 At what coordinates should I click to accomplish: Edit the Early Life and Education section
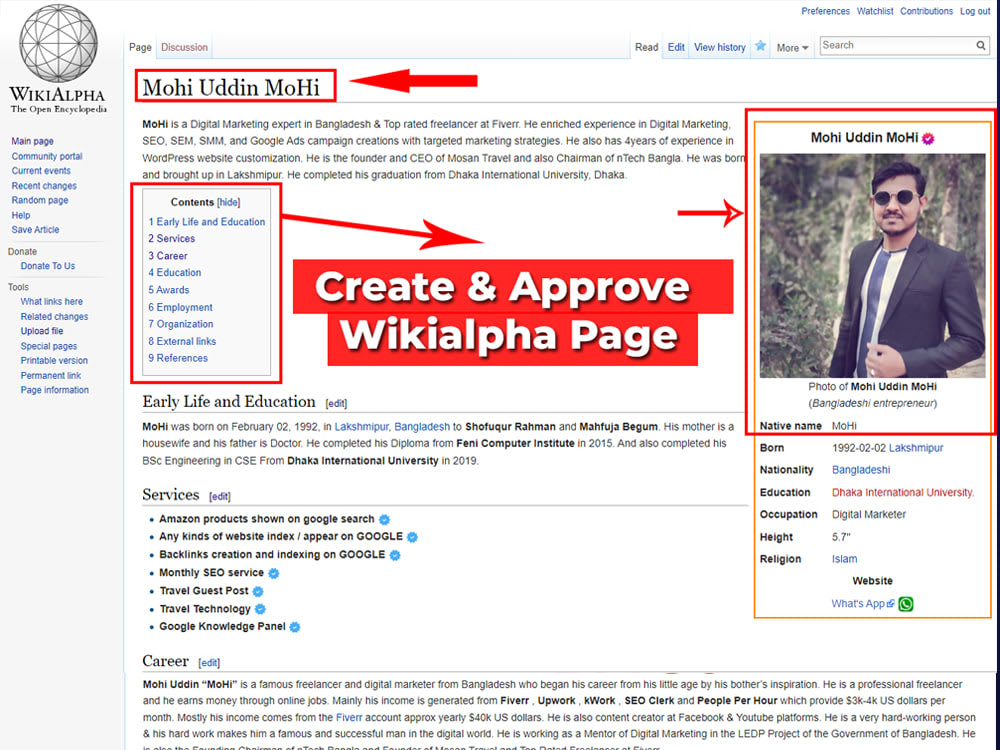click(336, 404)
